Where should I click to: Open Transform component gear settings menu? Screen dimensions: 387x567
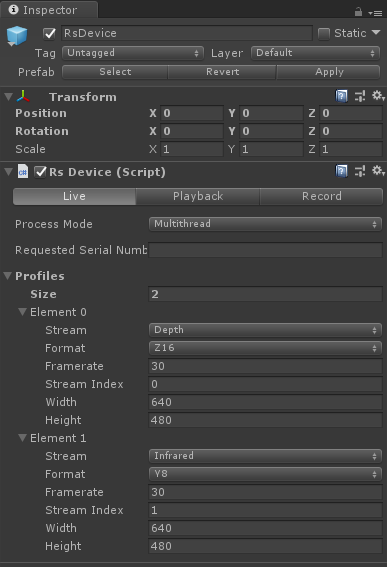[x=378, y=96]
